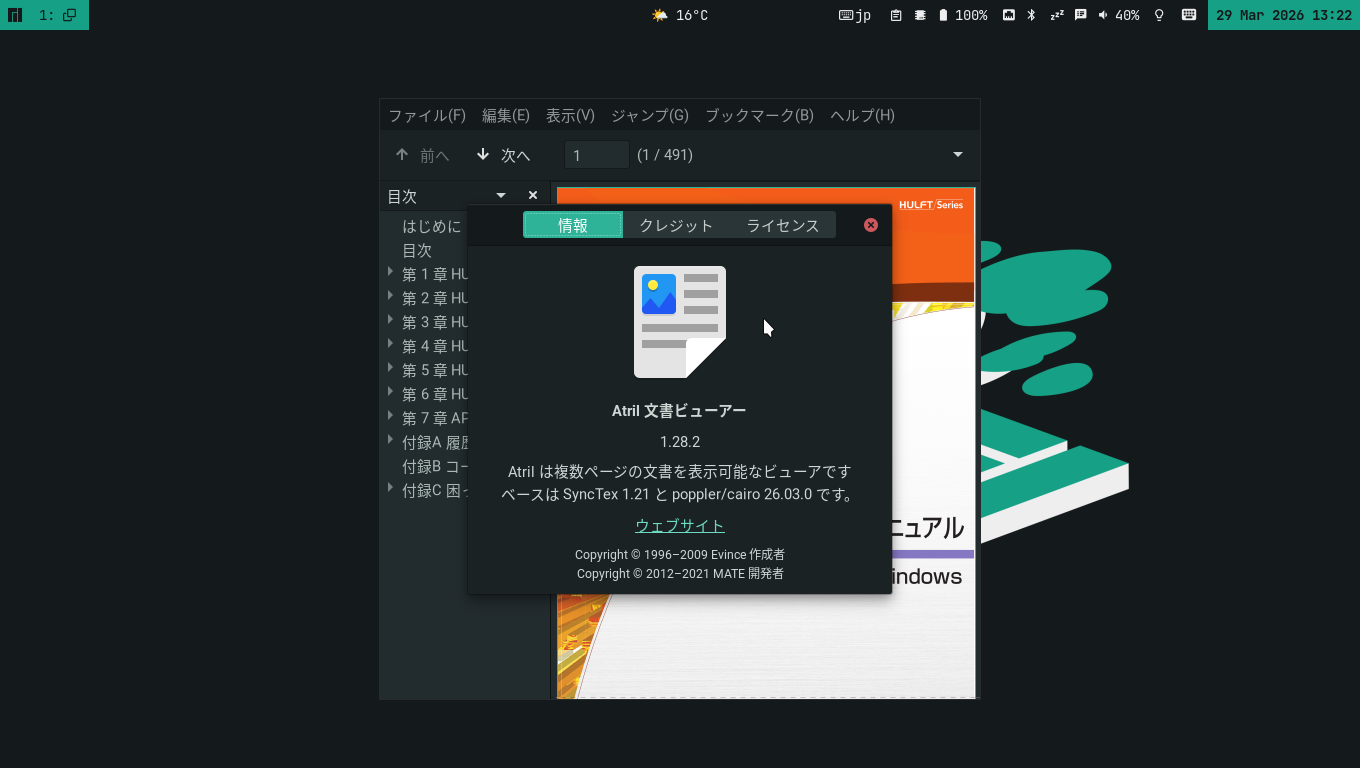Click the workspace 1 window indicator
This screenshot has width=1360, height=768.
click(x=58, y=15)
